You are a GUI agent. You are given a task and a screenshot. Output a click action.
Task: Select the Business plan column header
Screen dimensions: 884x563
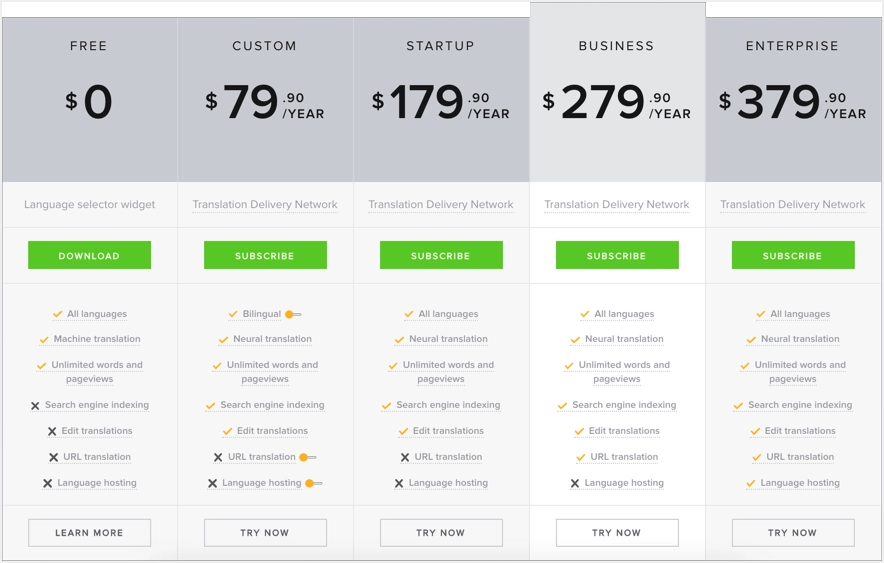(617, 46)
